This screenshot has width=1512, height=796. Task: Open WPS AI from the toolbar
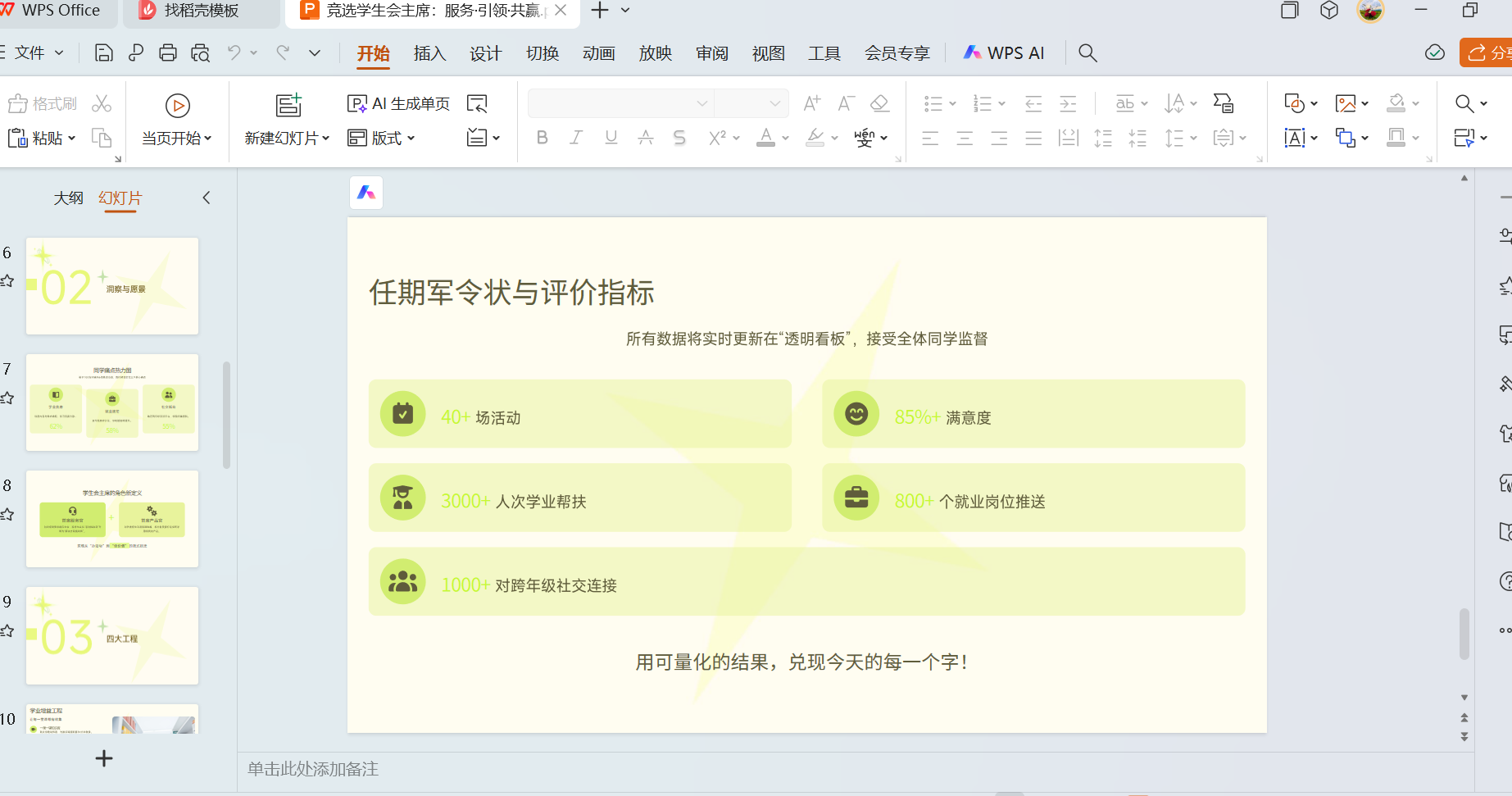pyautogui.click(x=1003, y=52)
